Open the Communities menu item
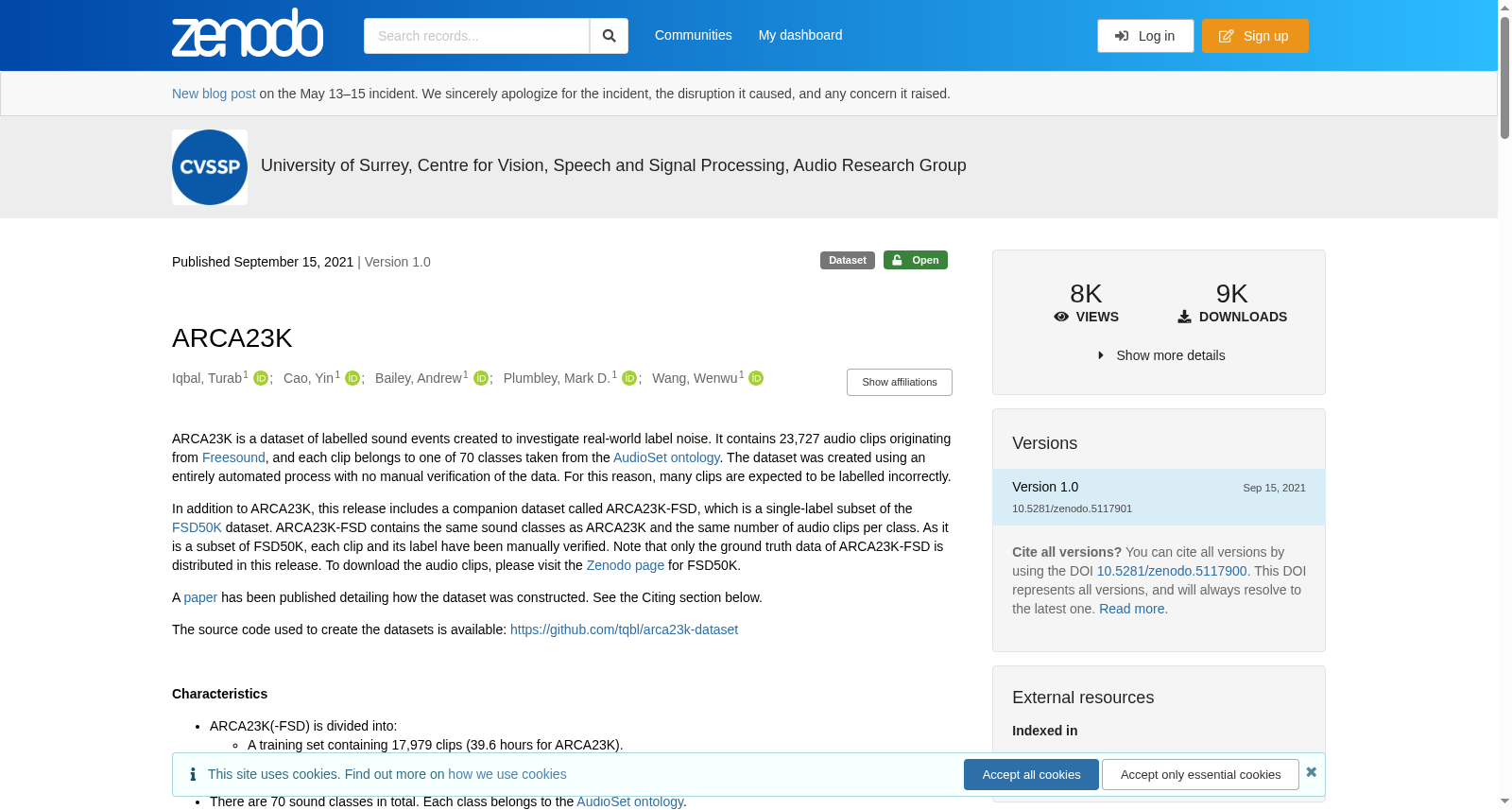Viewport: 1512px width, 810px height. [694, 35]
